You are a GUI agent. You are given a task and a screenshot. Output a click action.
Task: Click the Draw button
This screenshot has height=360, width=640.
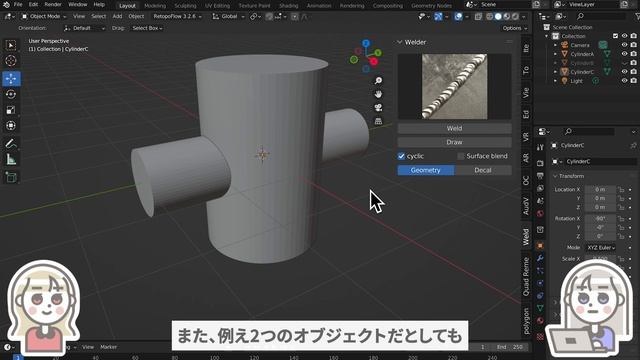tap(454, 142)
